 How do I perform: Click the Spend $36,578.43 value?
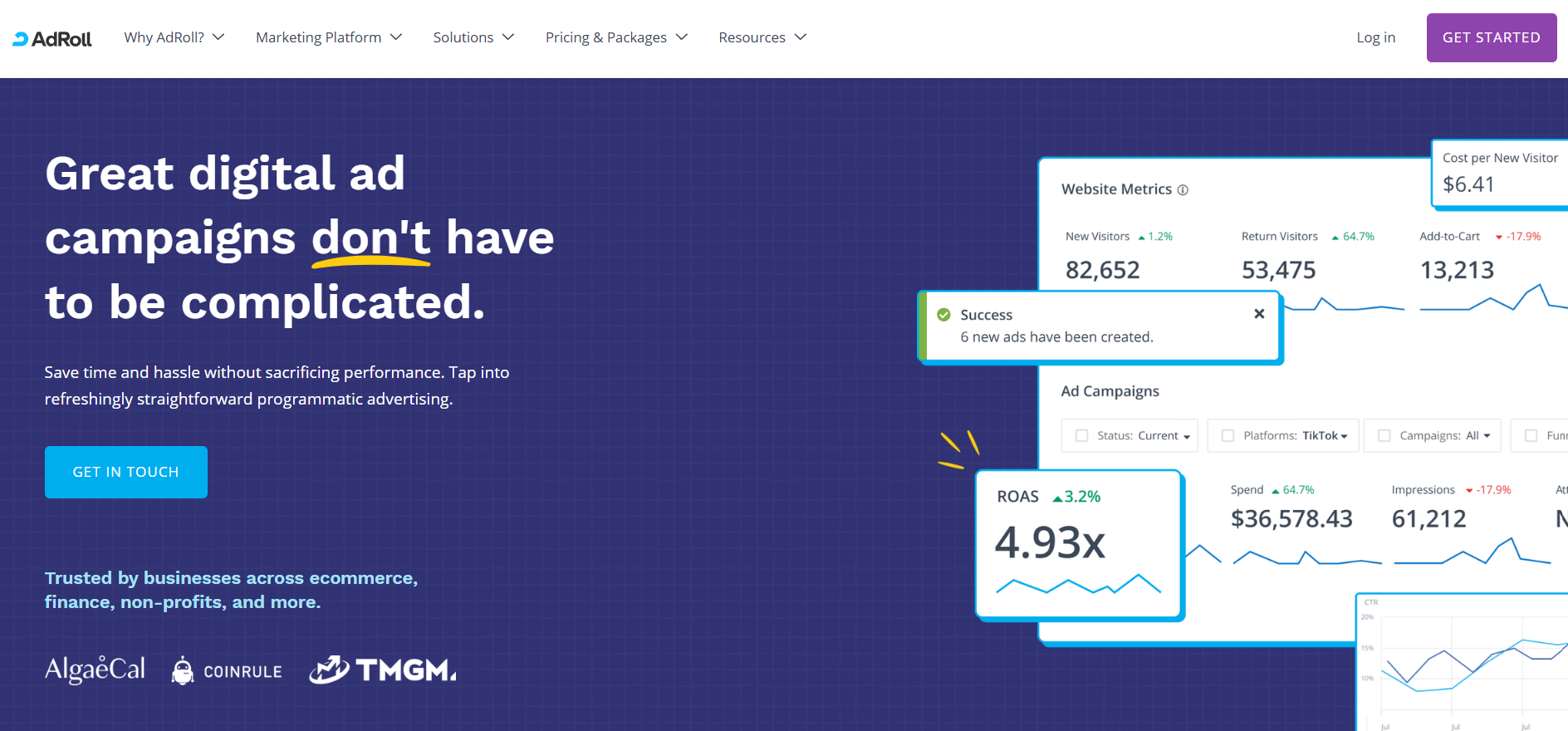tap(1291, 519)
